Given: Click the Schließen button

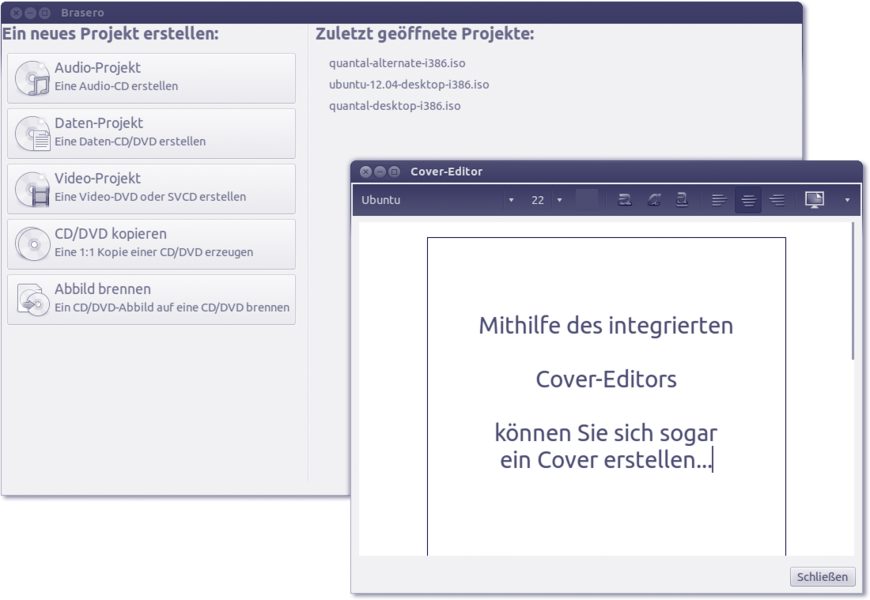Looking at the screenshot, I should (x=822, y=577).
